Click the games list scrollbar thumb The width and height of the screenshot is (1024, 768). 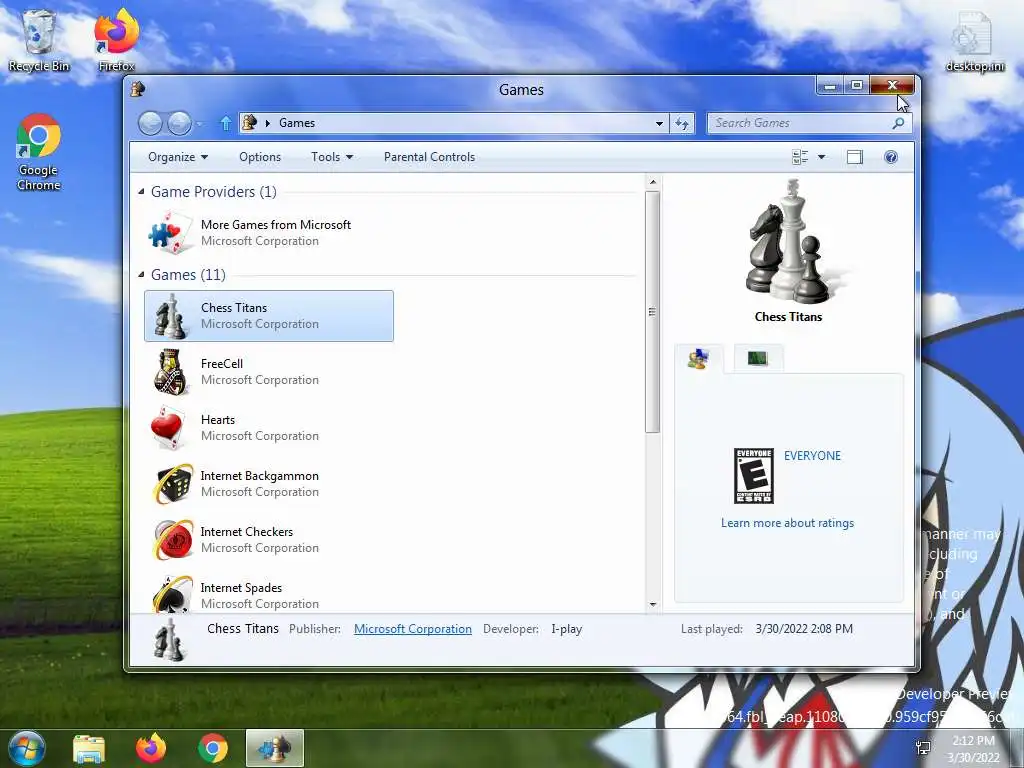coord(652,312)
